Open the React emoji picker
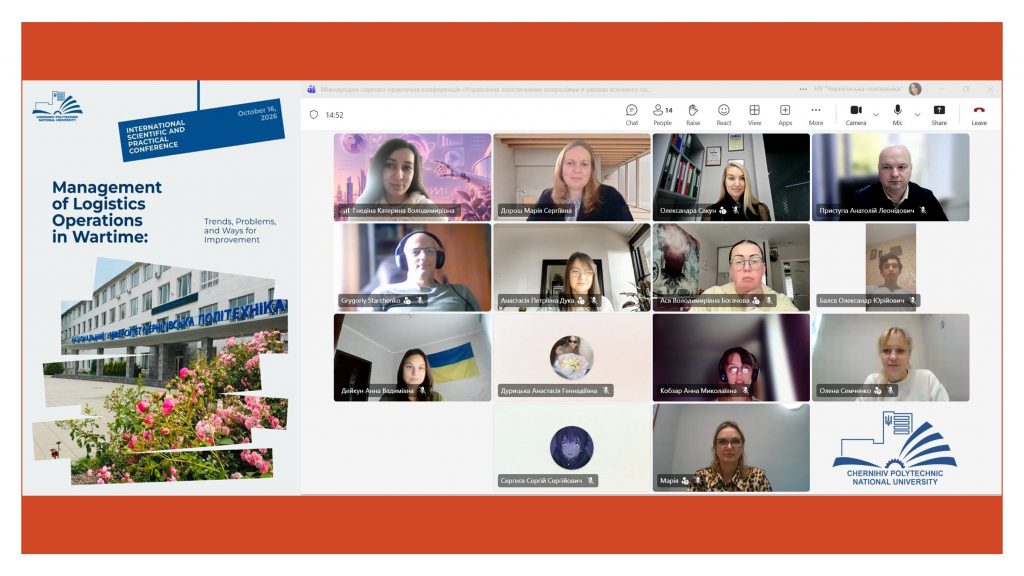Screen dimensions: 1024x576 point(724,114)
